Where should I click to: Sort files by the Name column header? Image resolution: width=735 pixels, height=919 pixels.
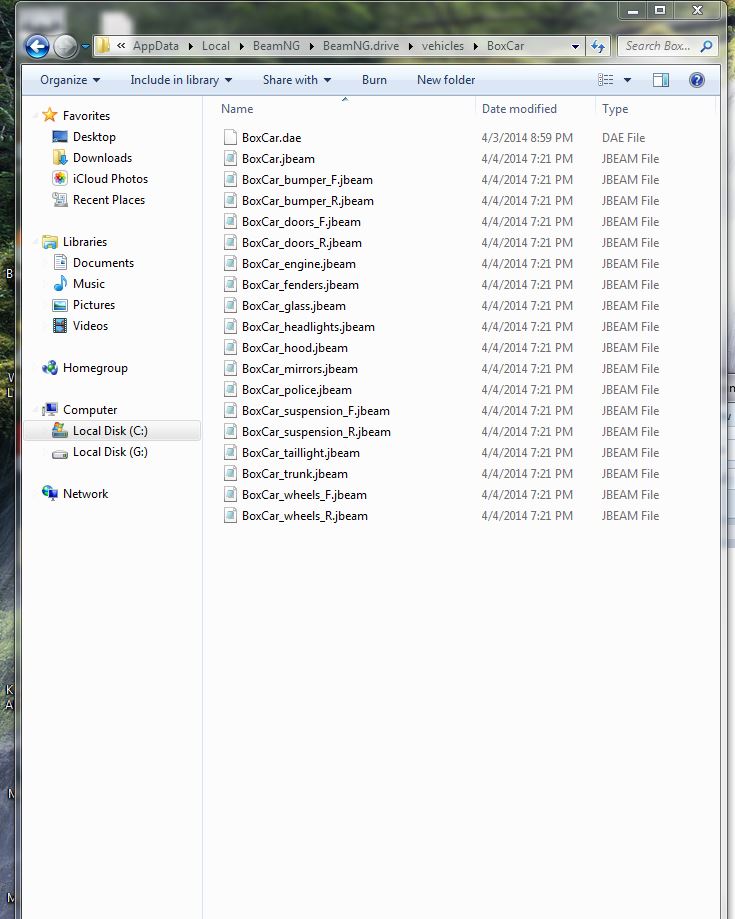237,109
